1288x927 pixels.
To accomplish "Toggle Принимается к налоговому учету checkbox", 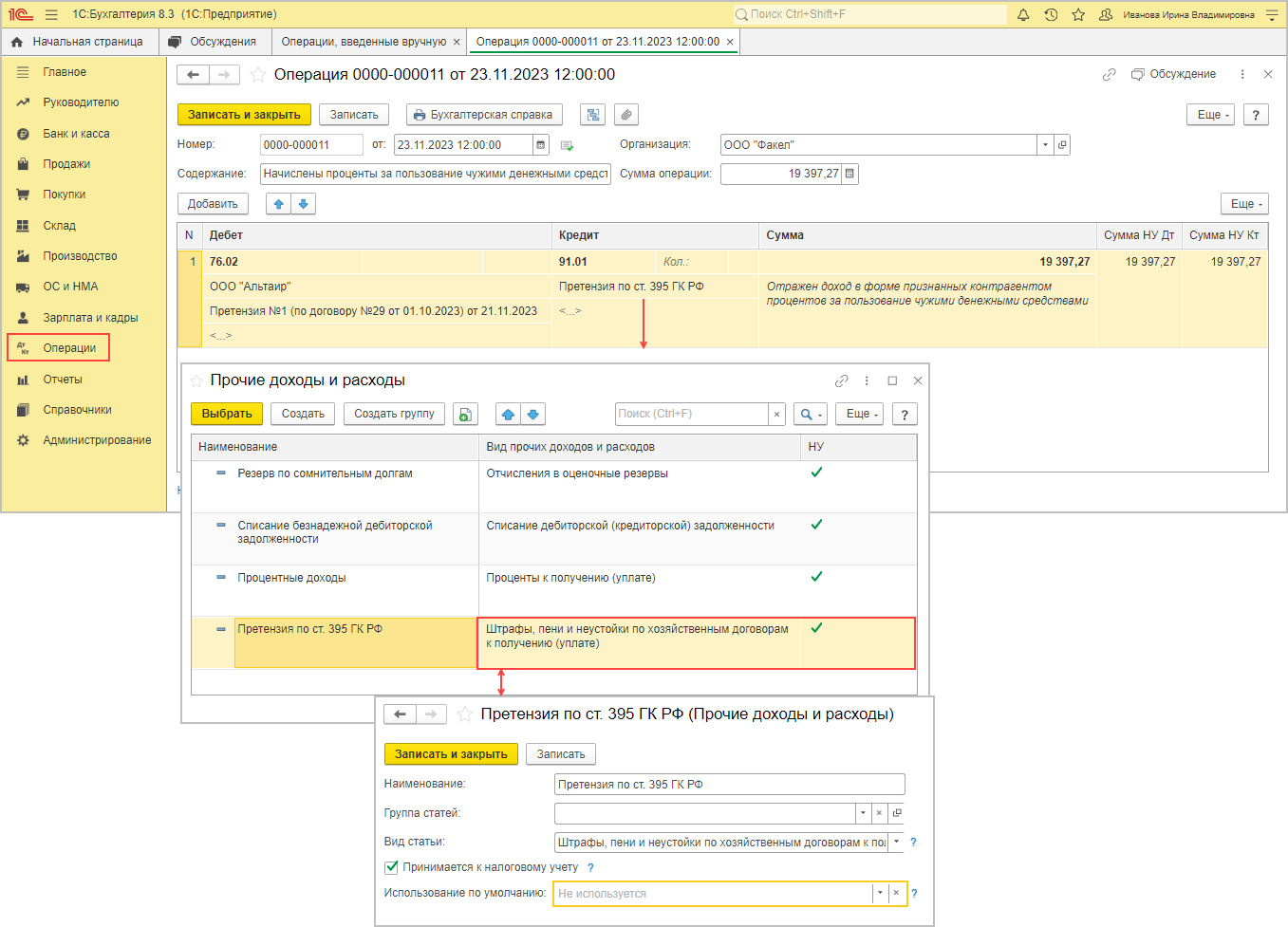I will 391,867.
